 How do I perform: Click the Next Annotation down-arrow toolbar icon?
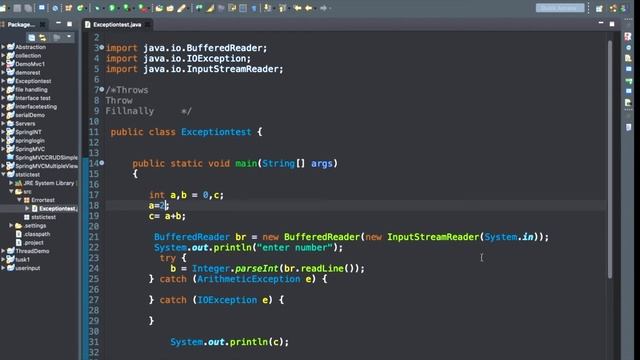tap(268, 8)
